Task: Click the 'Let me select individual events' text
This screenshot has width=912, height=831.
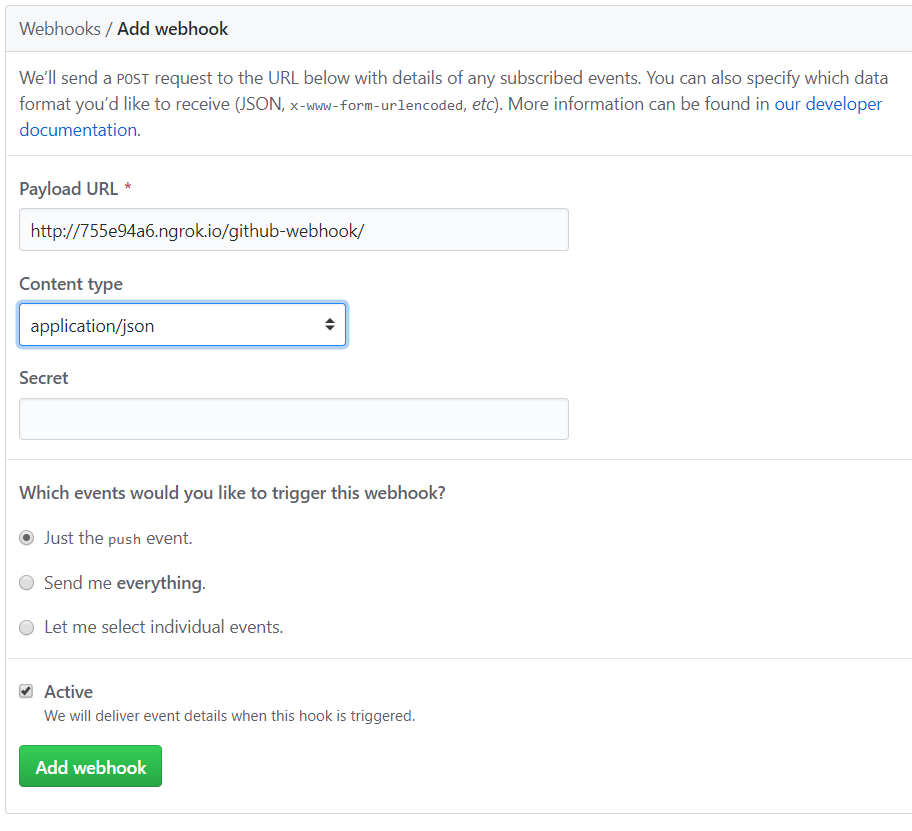Action: 163,627
